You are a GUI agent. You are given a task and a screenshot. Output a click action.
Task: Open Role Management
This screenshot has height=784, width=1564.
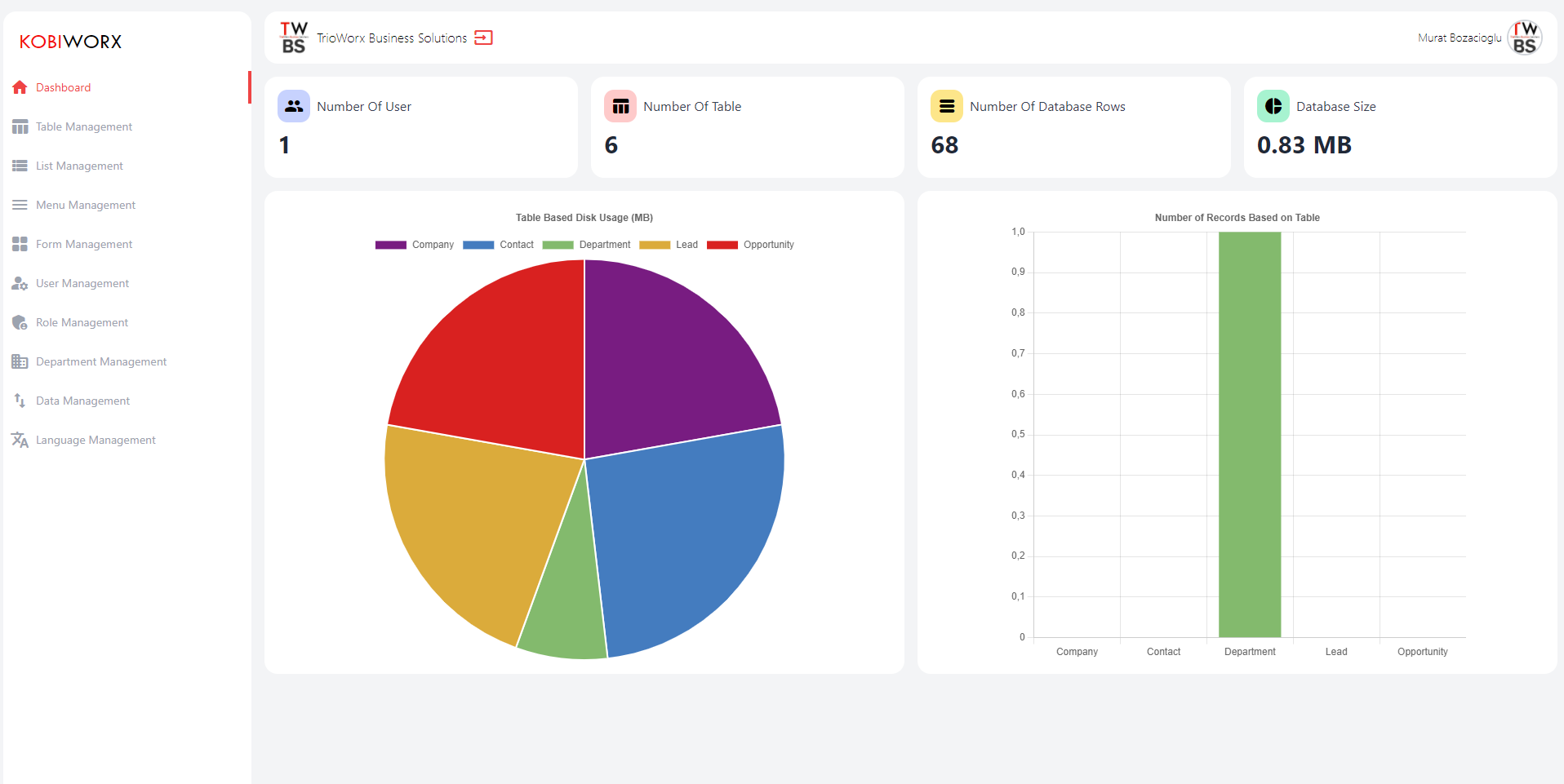pos(127,322)
